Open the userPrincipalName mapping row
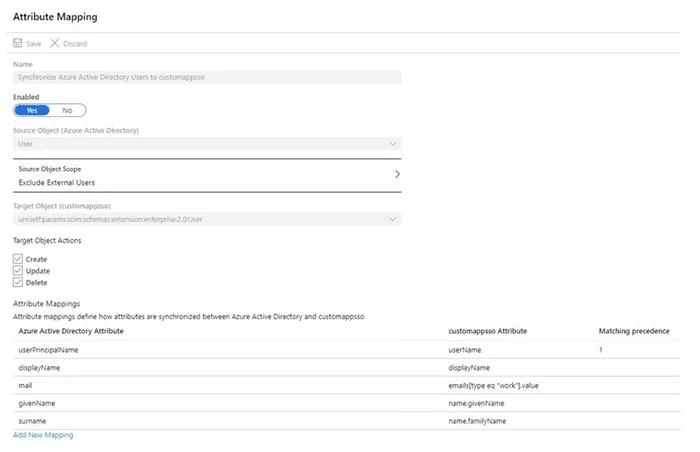 [x=346, y=350]
